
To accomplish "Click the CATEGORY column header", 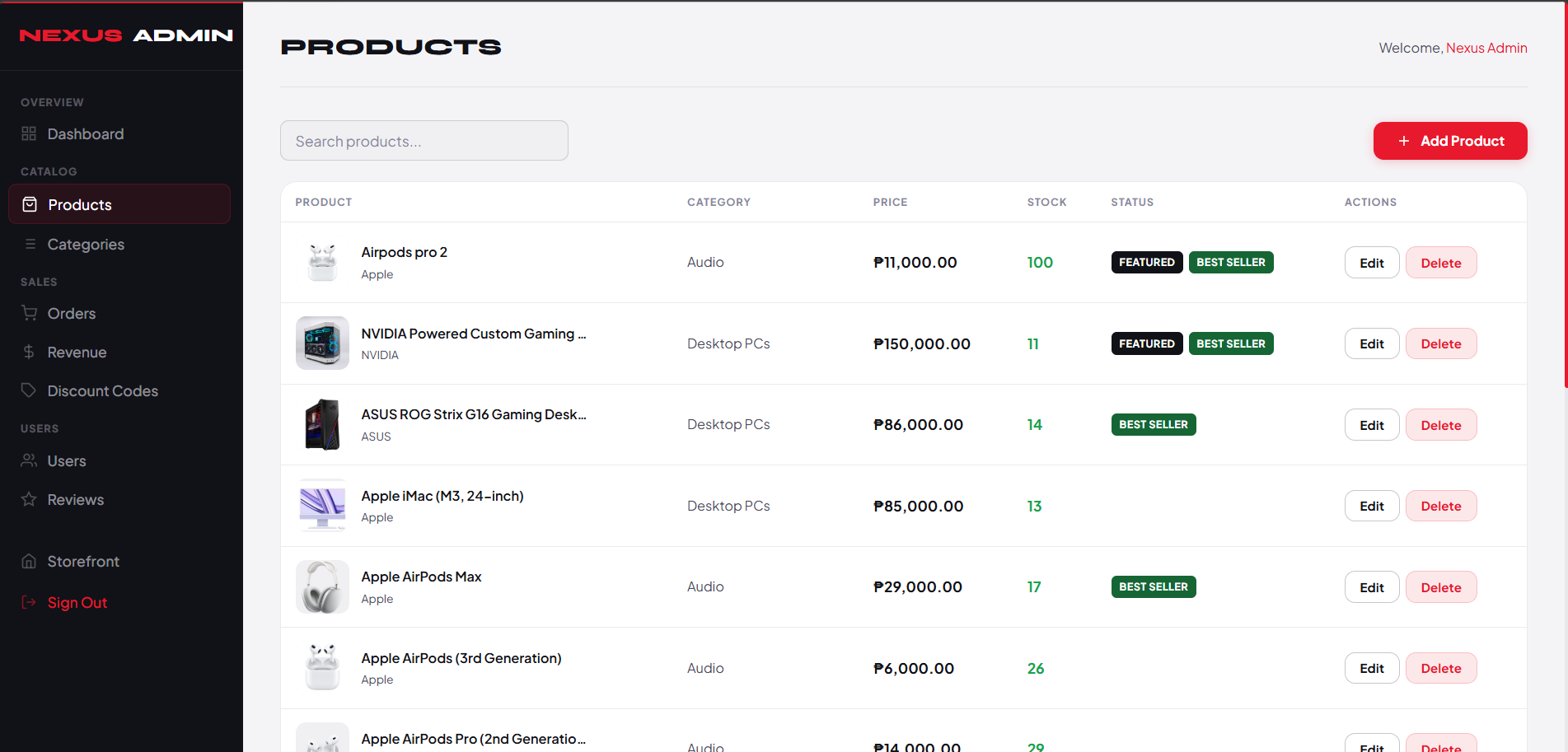I will coord(718,202).
